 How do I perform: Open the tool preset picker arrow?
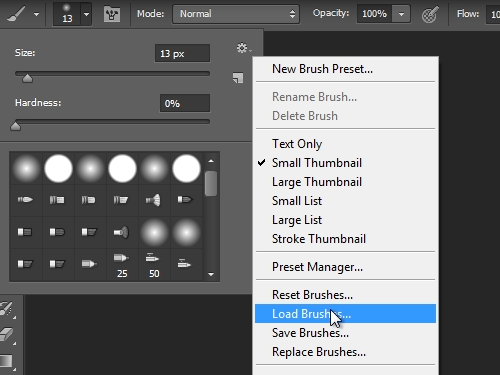pyautogui.click(x=36, y=14)
